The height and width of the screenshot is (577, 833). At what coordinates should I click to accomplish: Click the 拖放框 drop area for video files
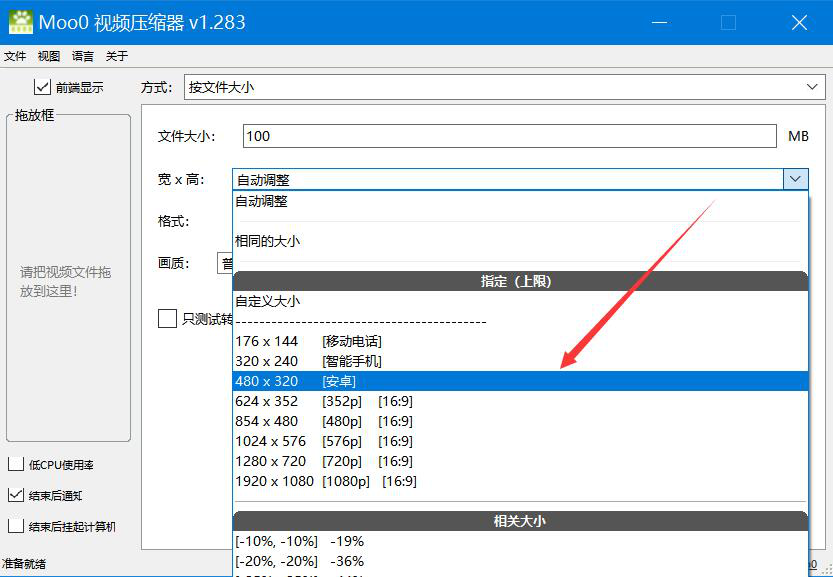tap(69, 278)
